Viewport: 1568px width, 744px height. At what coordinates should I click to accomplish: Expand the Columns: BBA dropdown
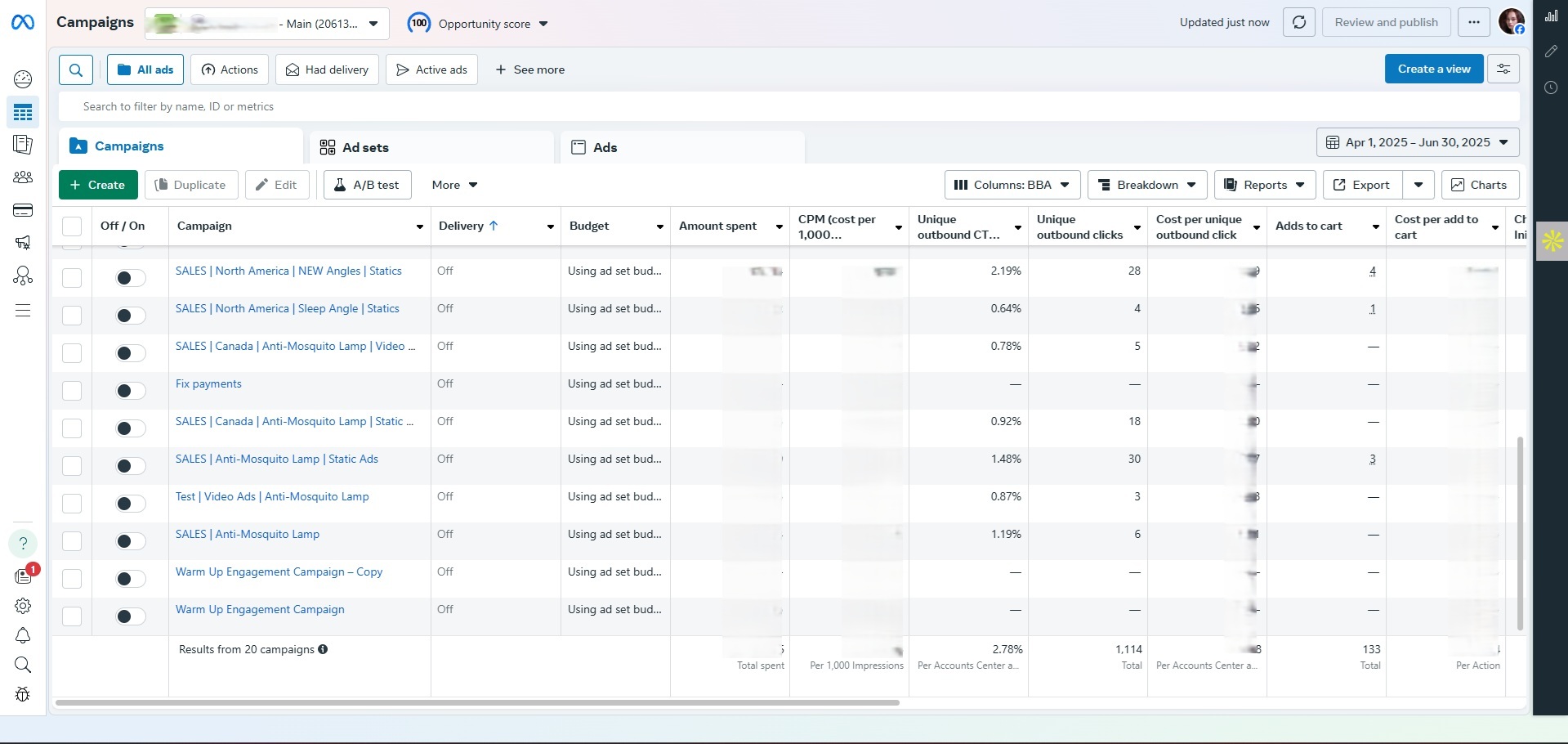pyautogui.click(x=1012, y=186)
